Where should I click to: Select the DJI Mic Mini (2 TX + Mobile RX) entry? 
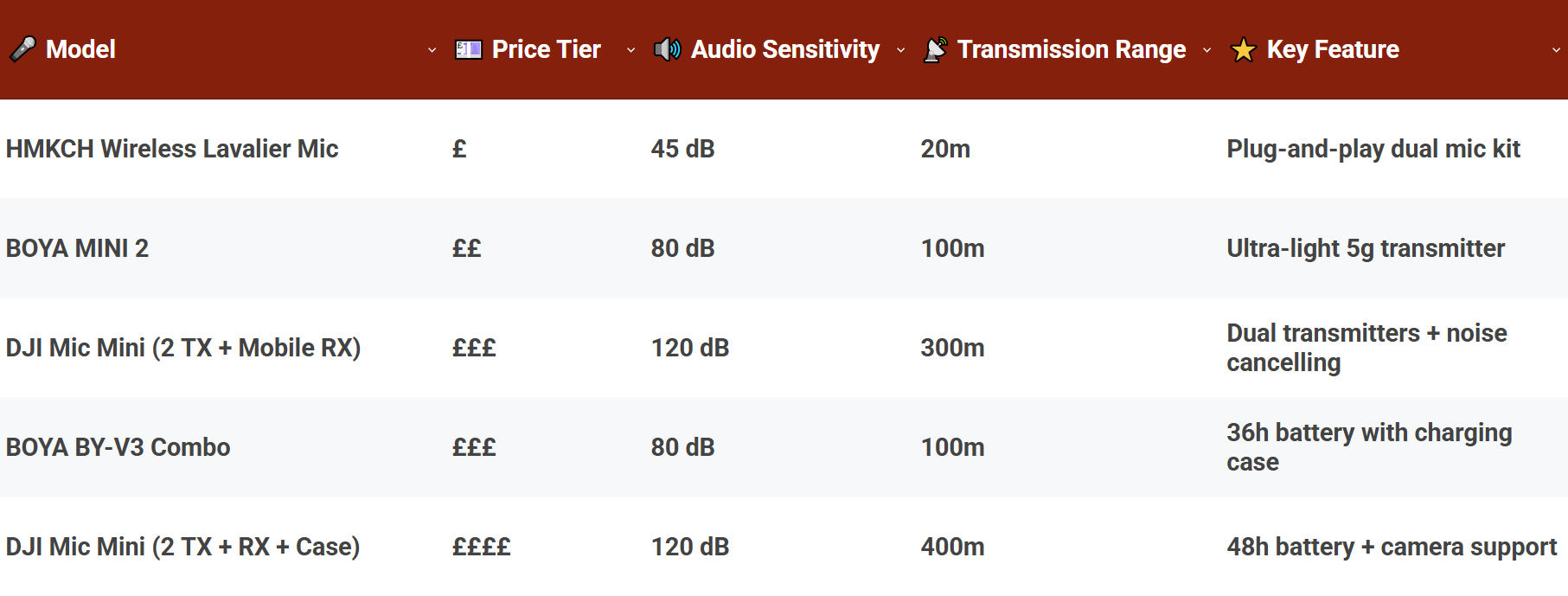point(183,348)
